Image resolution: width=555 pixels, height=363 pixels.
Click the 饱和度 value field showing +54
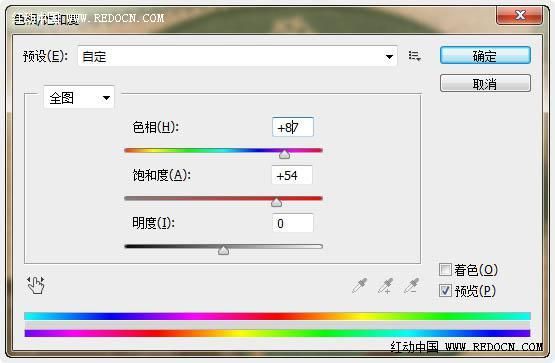pos(292,175)
